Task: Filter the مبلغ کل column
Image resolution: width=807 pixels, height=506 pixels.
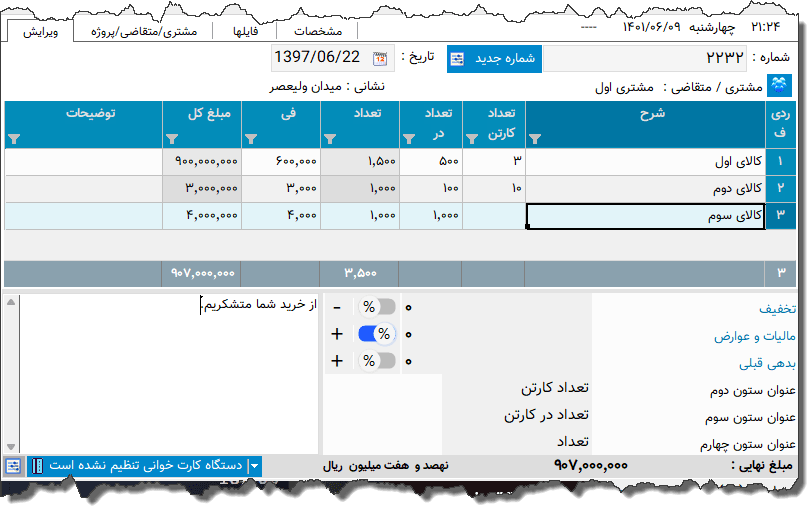Action: coord(172,139)
